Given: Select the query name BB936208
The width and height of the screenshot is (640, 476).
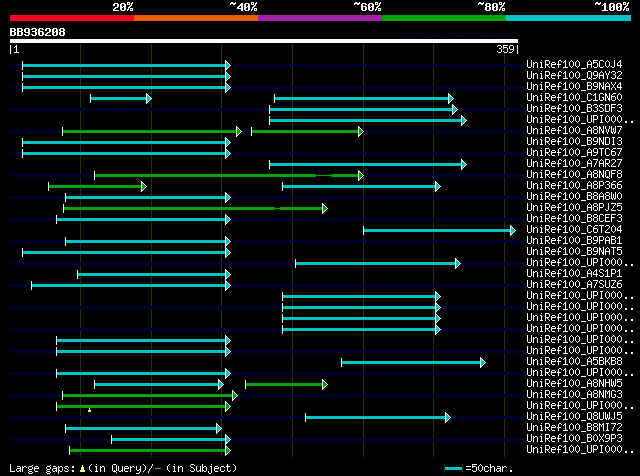Looking at the screenshot, I should [x=38, y=32].
